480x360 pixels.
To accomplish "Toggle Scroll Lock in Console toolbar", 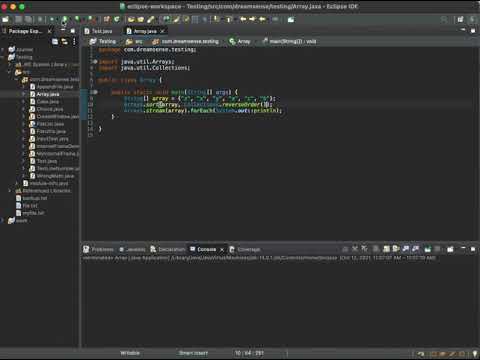I will (386, 249).
